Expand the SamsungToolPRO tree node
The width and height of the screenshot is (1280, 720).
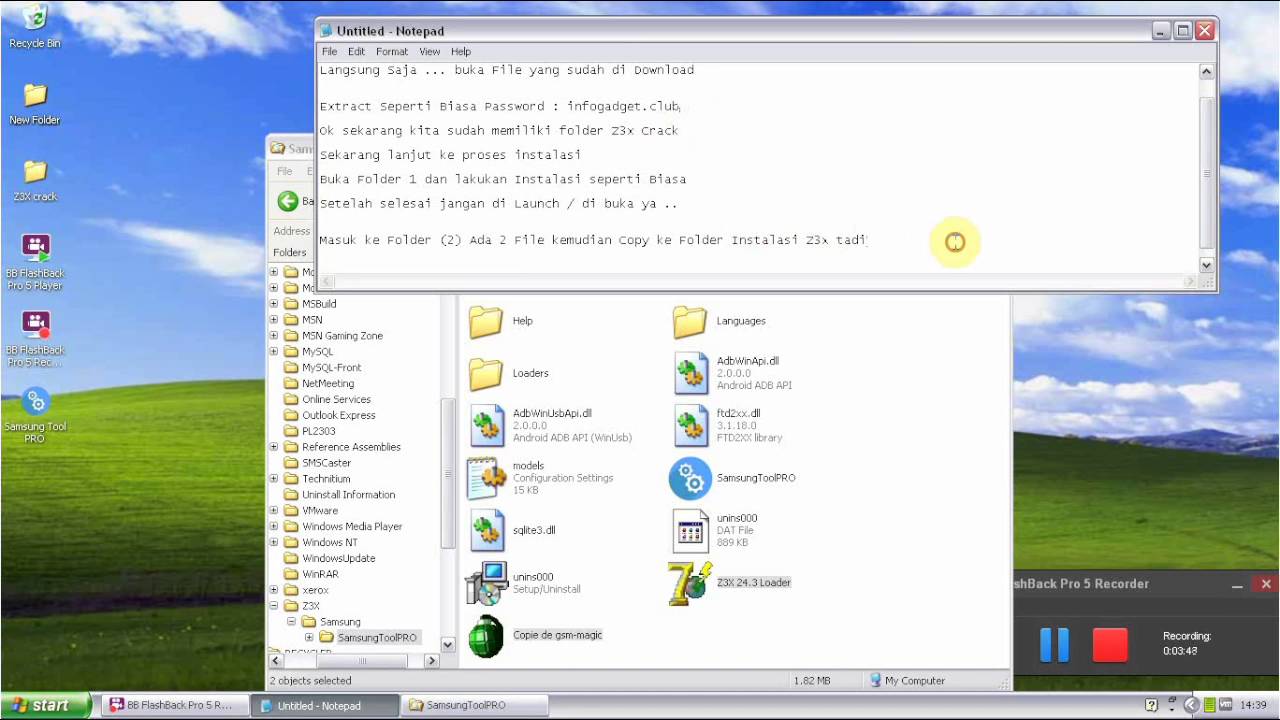click(310, 638)
